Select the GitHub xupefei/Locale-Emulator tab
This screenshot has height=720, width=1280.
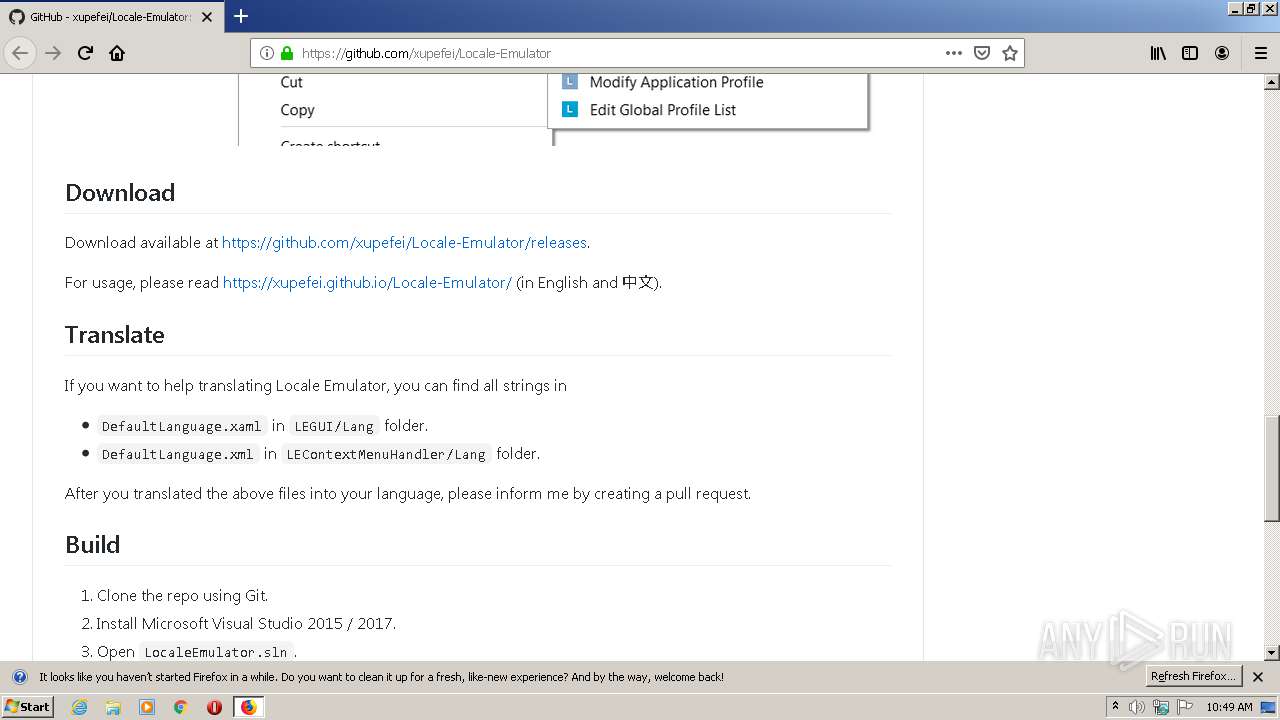point(110,17)
